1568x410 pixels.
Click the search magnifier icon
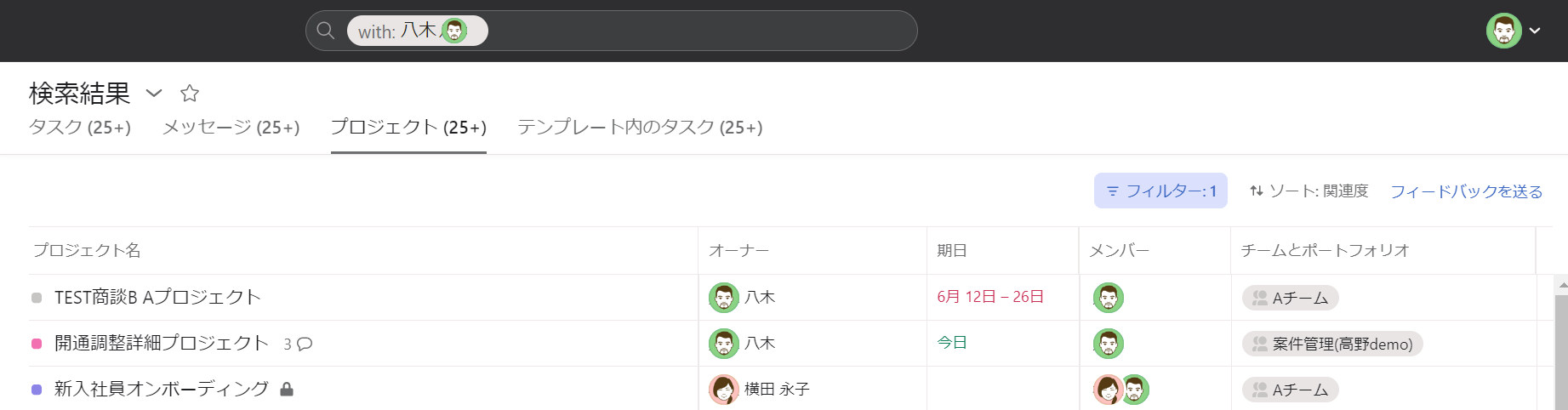click(x=325, y=31)
